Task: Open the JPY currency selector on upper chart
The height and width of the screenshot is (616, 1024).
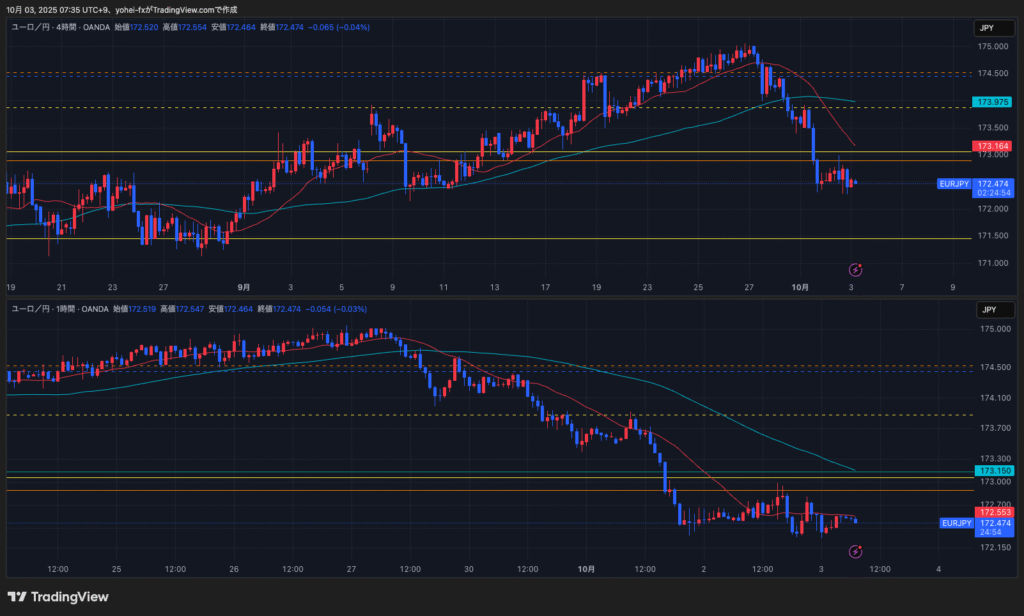Action: click(986, 29)
